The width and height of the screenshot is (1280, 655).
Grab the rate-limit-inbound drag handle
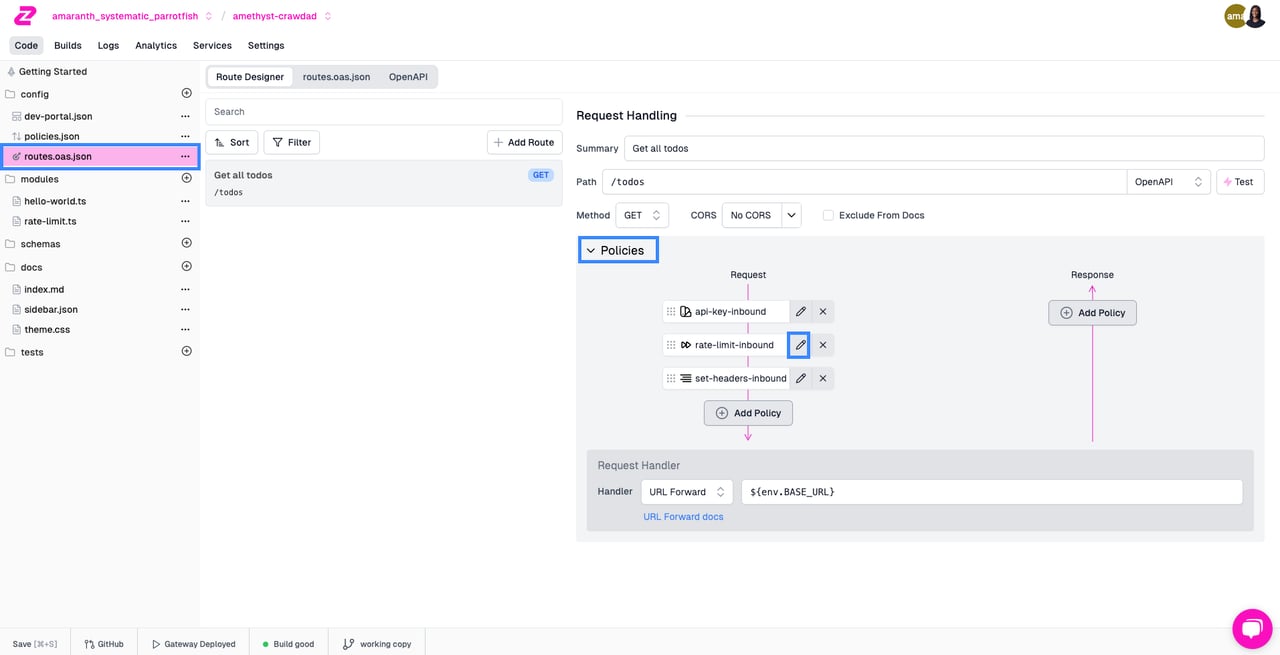(671, 345)
